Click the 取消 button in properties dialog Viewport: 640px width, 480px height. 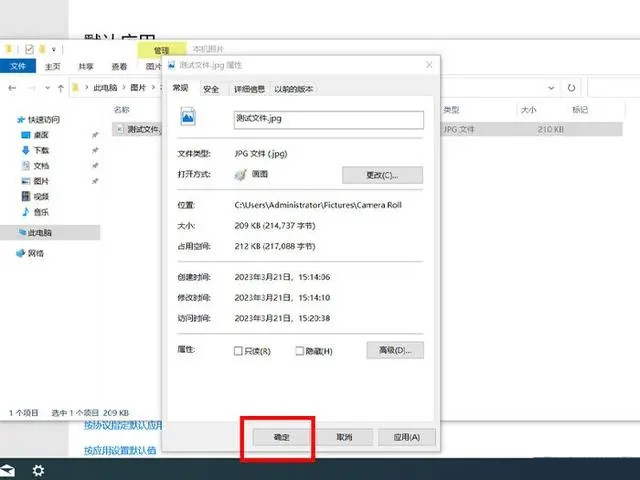pyautogui.click(x=344, y=437)
